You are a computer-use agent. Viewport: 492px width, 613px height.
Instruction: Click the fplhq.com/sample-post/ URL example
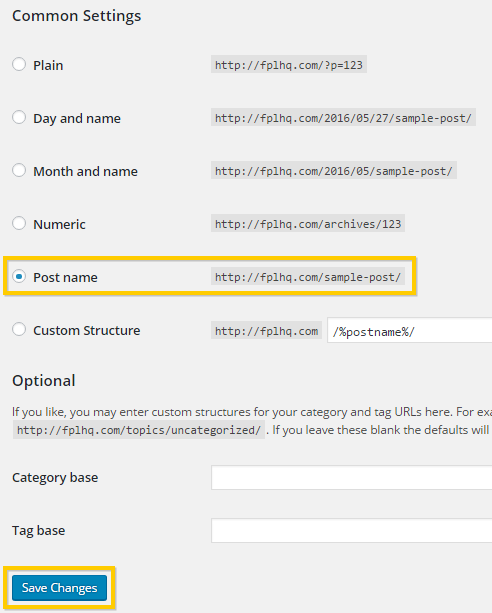308,276
